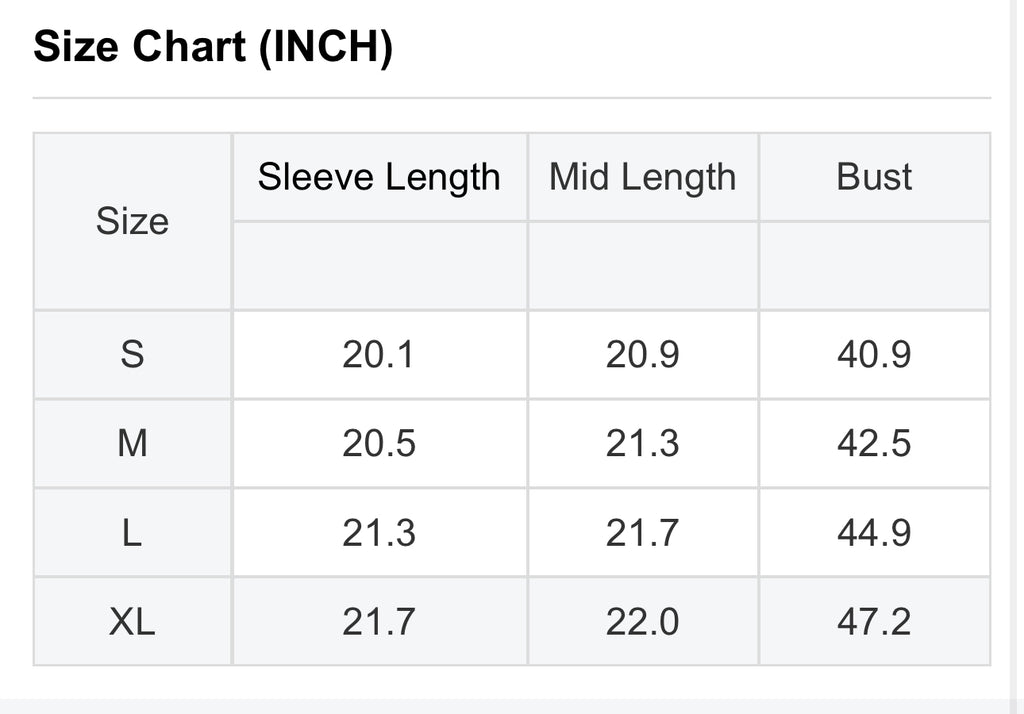Click the Sleeve Length column header

point(379,177)
